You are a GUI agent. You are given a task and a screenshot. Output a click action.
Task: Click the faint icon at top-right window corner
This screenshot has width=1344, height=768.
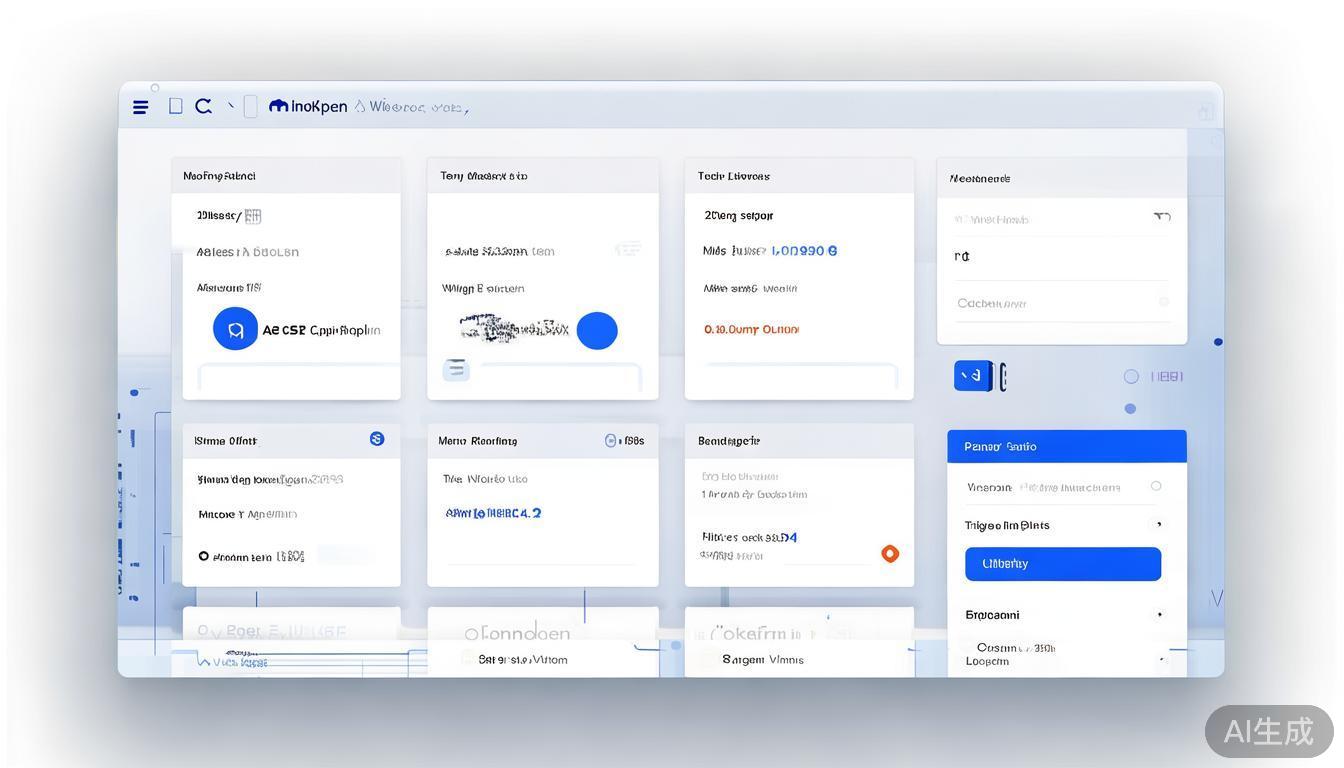point(1206,112)
